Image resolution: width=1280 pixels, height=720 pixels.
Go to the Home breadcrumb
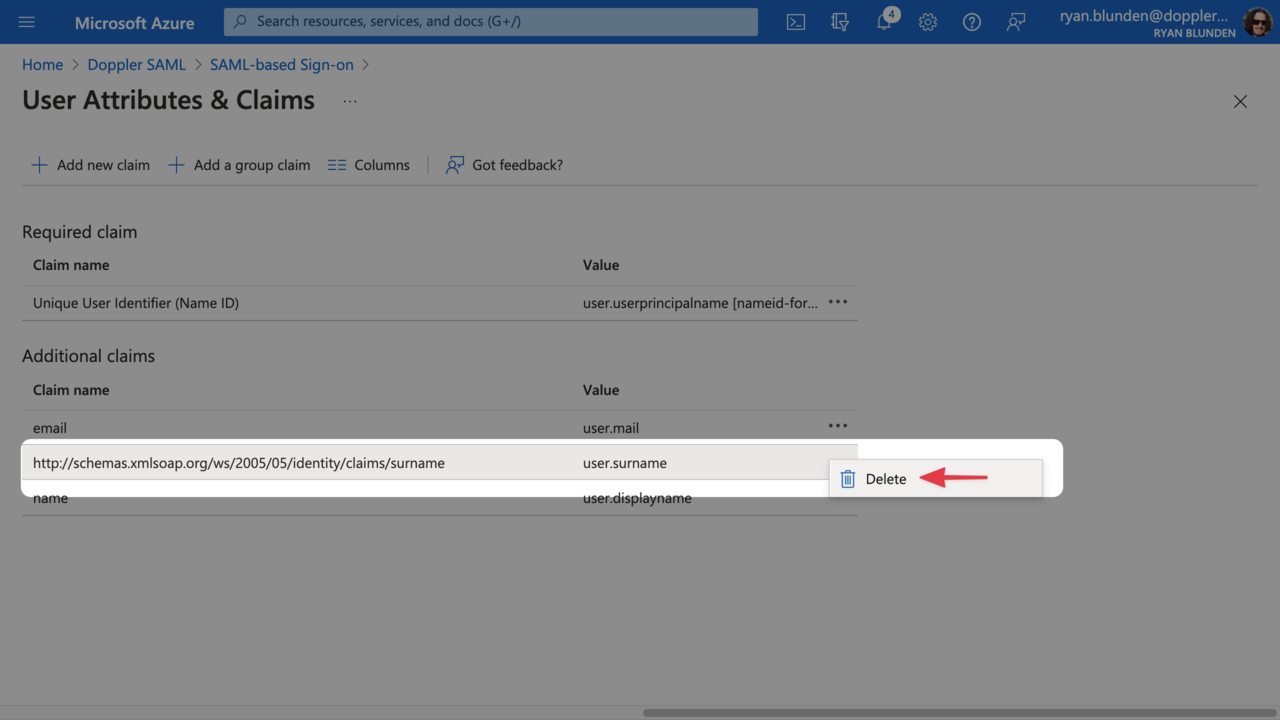42,64
